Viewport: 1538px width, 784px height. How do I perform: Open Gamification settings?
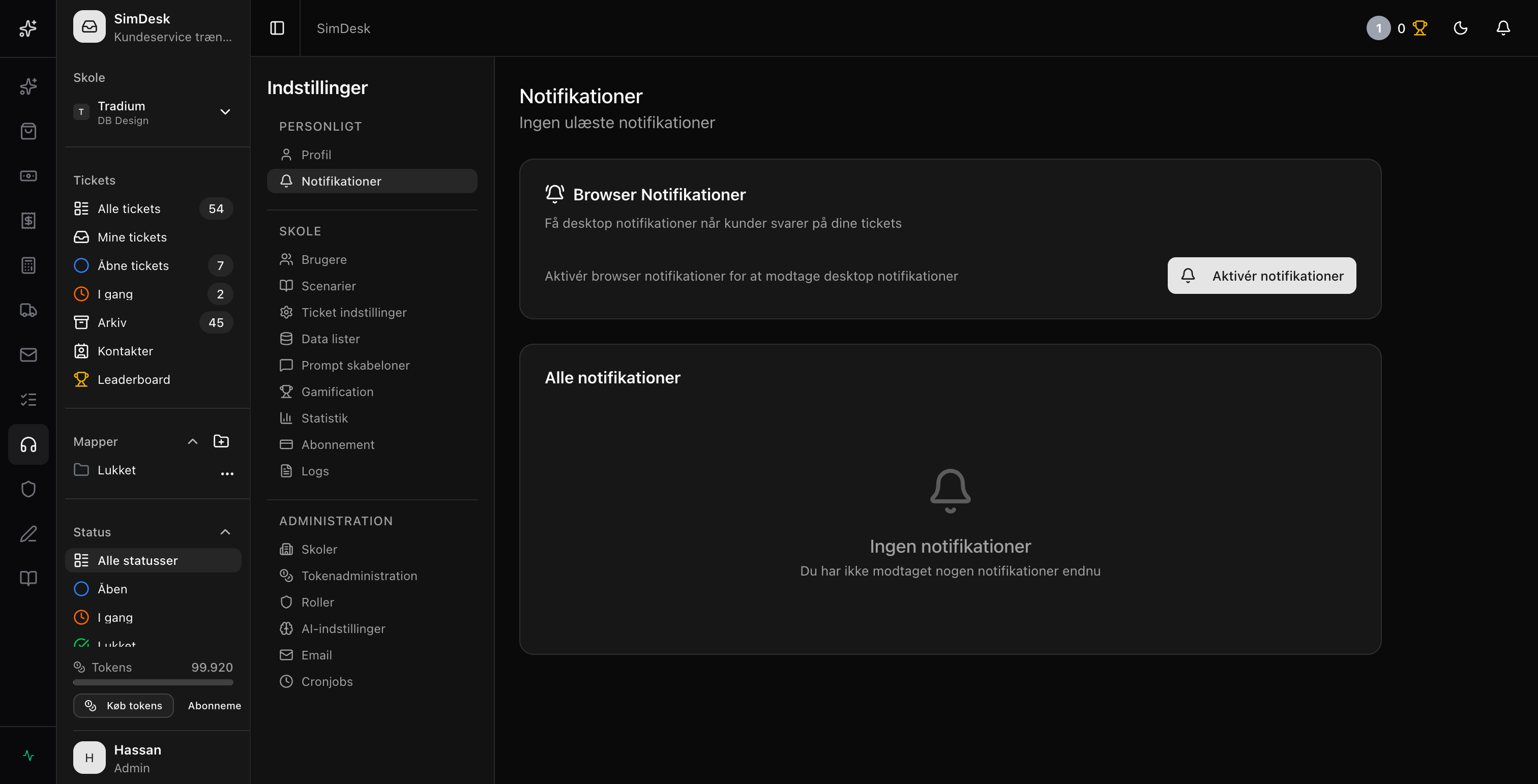(x=372, y=392)
